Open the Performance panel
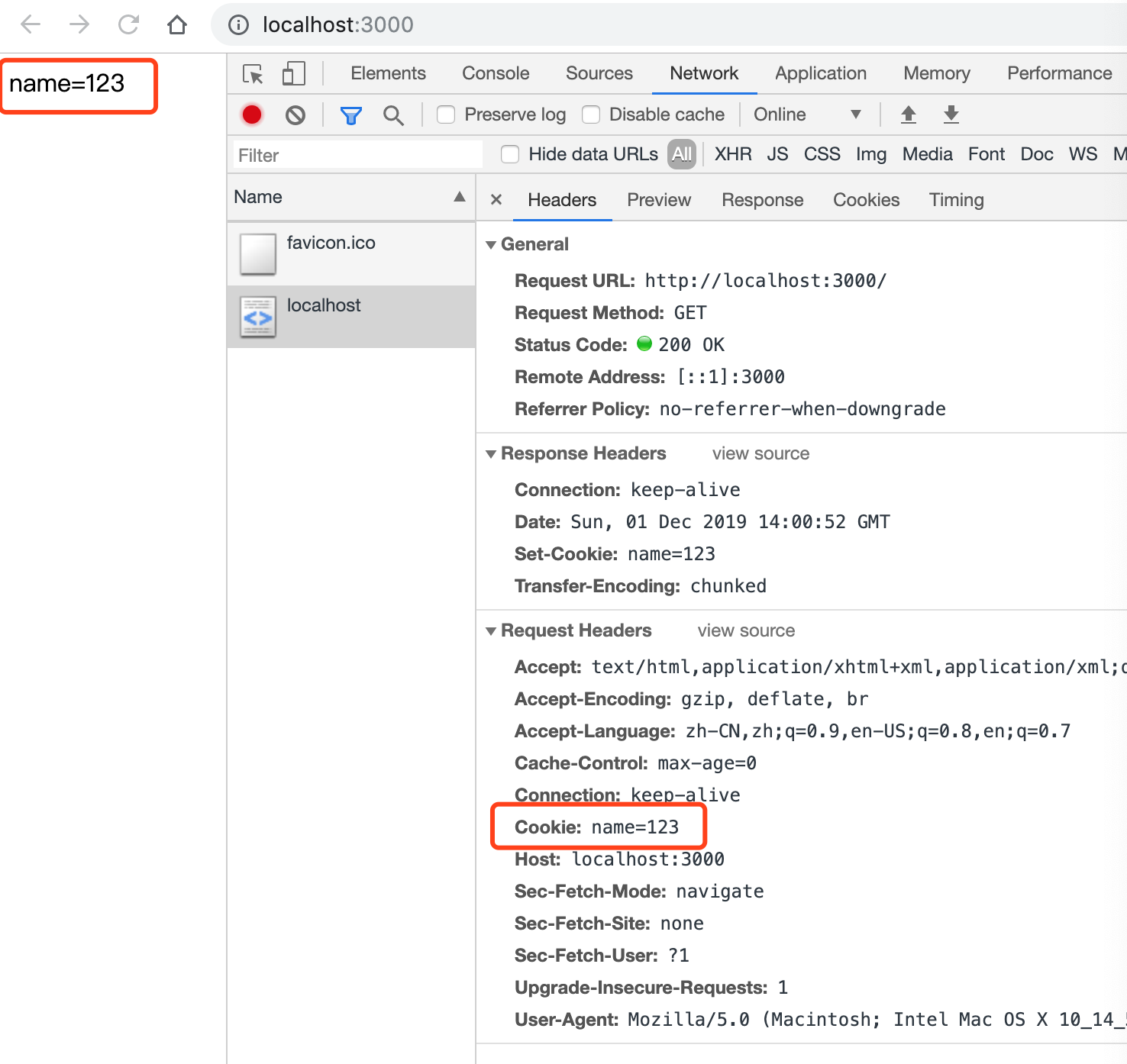 (x=1060, y=73)
